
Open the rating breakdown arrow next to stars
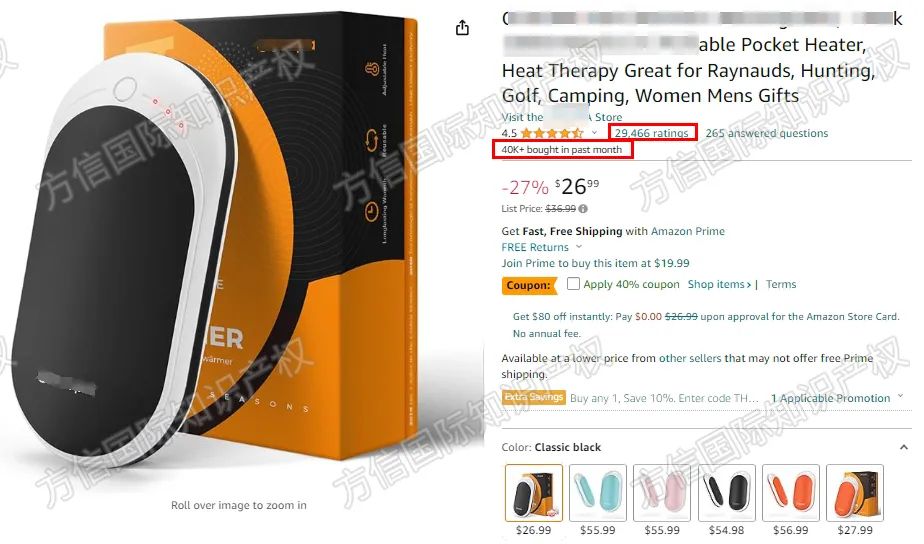coord(594,133)
